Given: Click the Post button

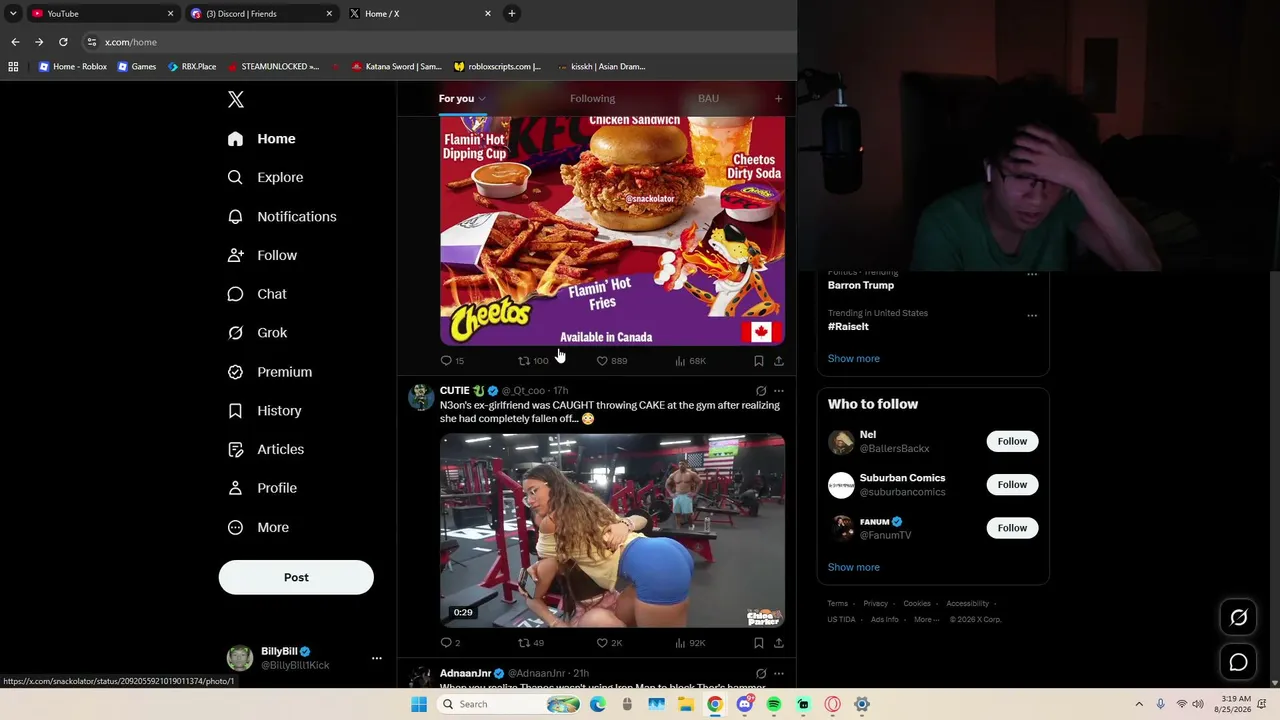Looking at the screenshot, I should click(x=296, y=577).
